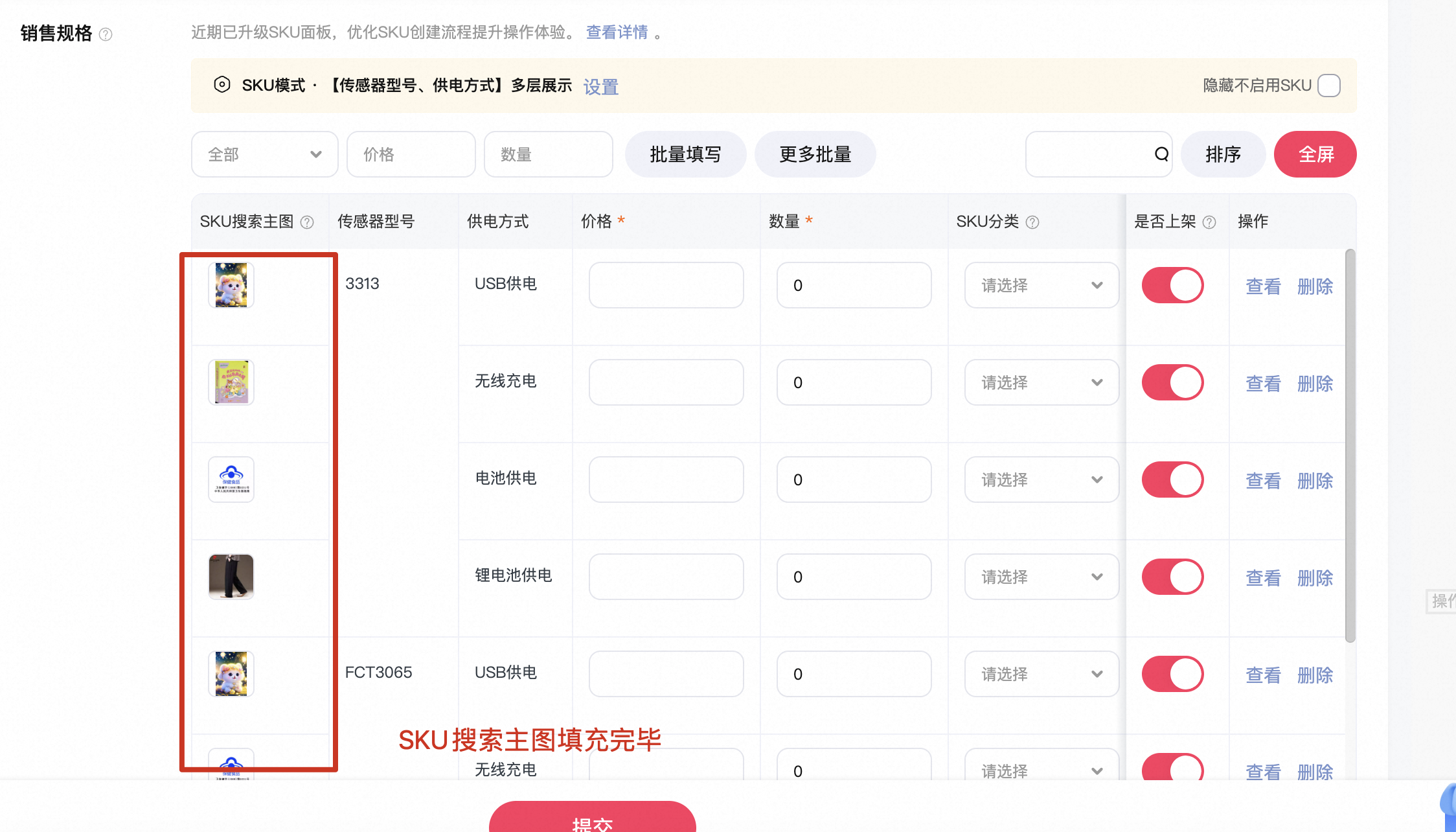This screenshot has width=1456, height=832.
Task: Click the SKU模式 hexagon icon
Action: (222, 85)
